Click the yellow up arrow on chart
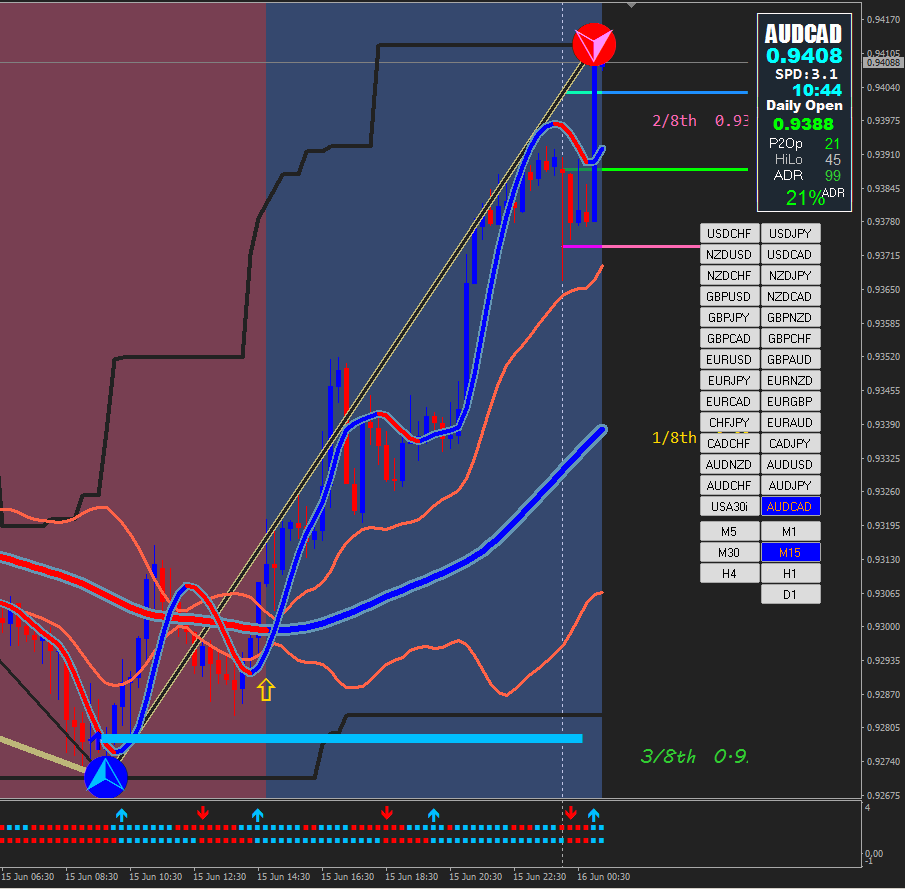The image size is (905, 889). (x=265, y=689)
